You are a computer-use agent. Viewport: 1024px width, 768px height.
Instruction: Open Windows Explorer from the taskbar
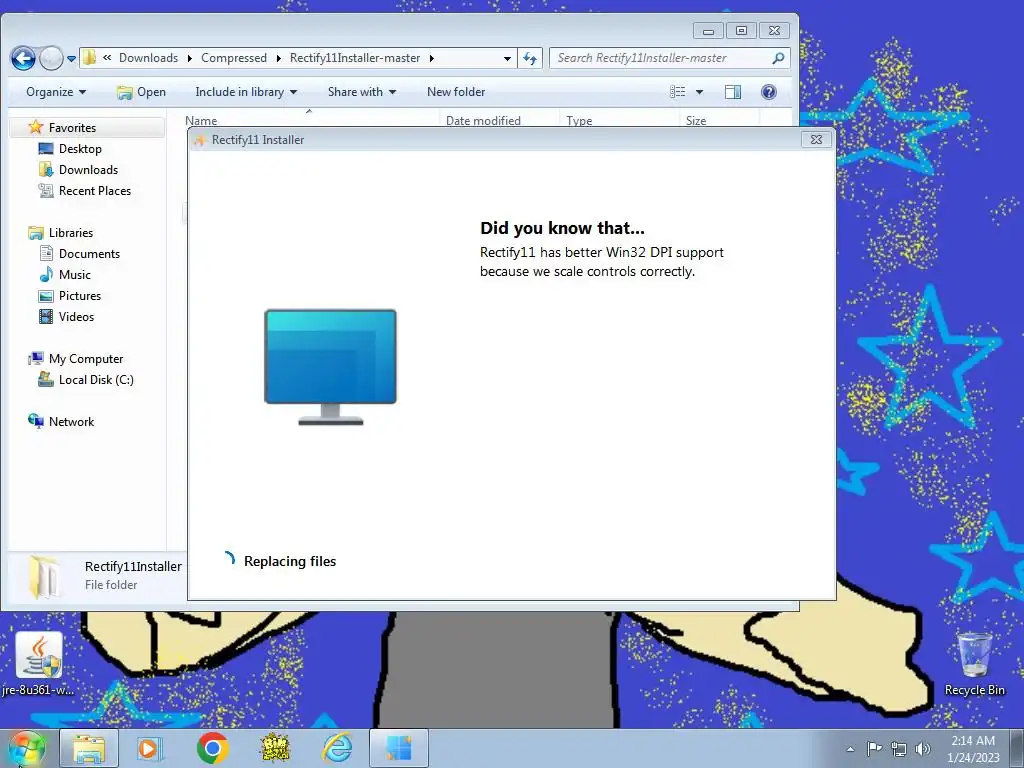[x=89, y=748]
